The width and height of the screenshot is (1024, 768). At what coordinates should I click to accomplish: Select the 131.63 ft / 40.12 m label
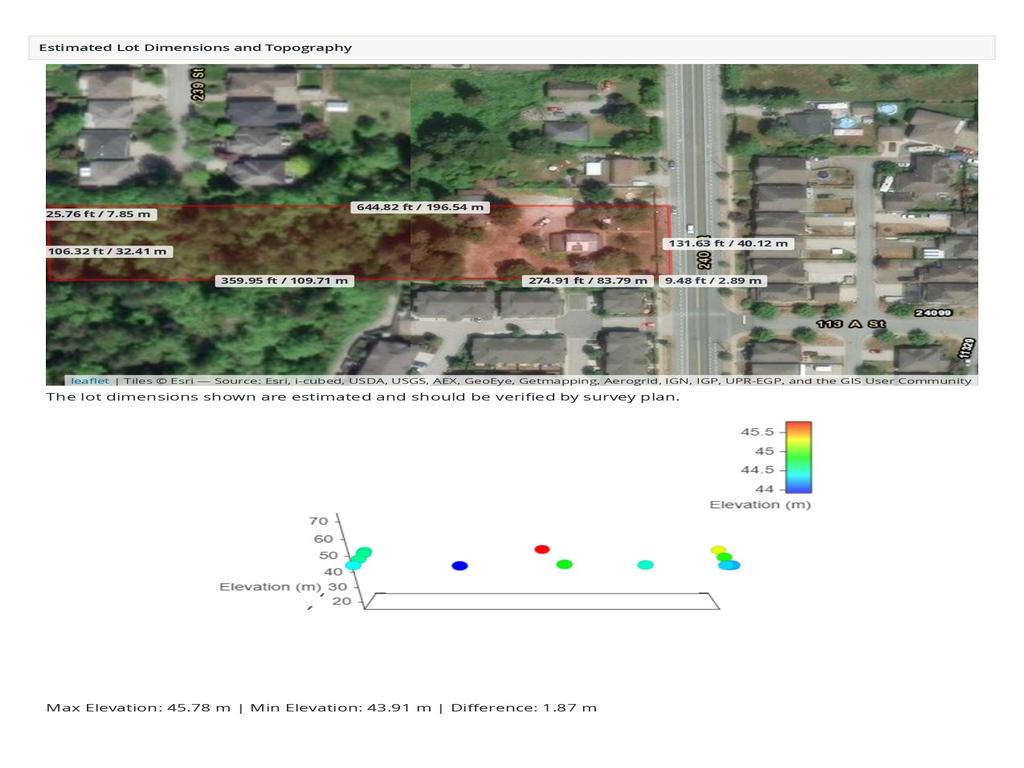728,244
